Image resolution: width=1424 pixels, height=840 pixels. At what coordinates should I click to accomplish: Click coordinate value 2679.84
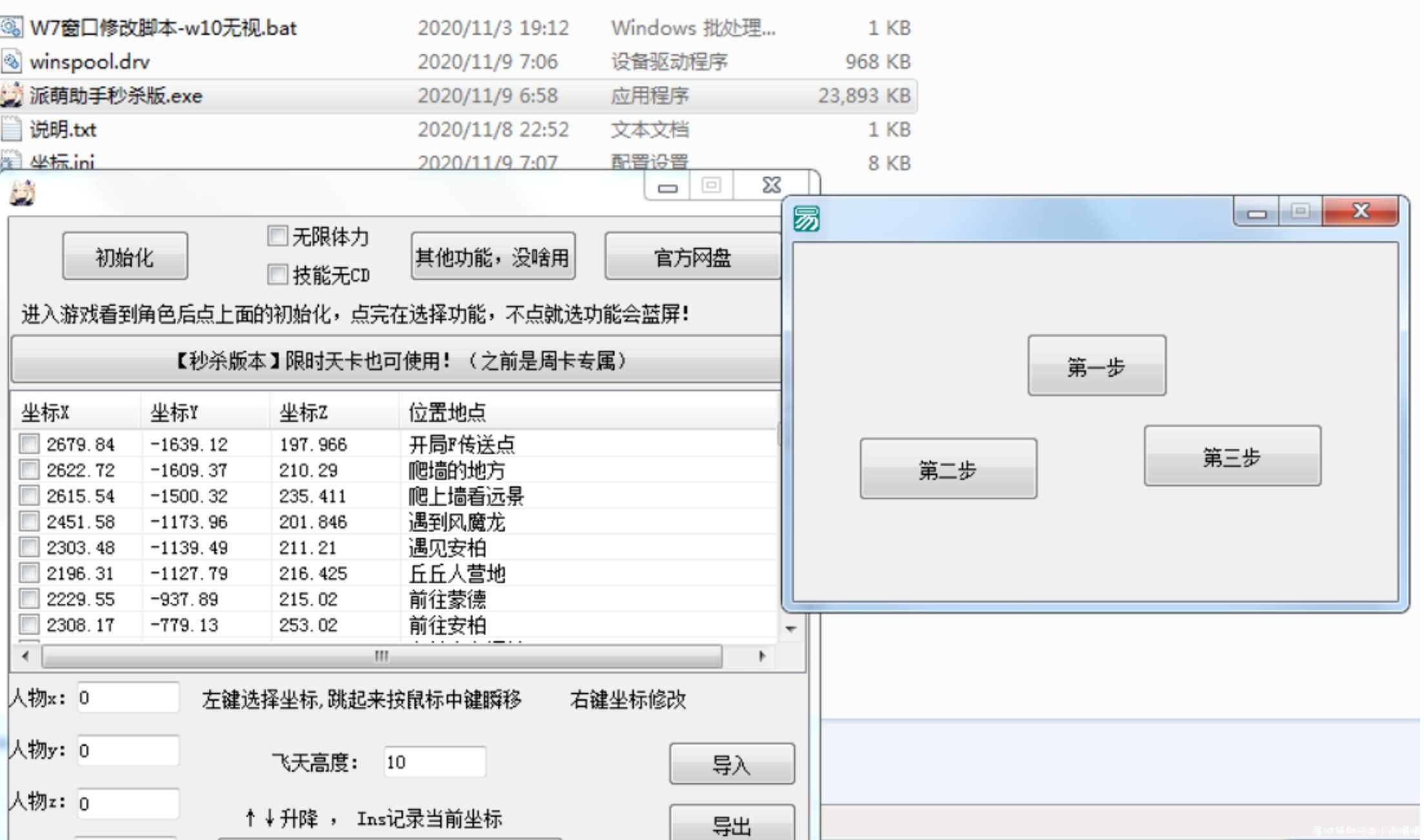click(x=80, y=445)
